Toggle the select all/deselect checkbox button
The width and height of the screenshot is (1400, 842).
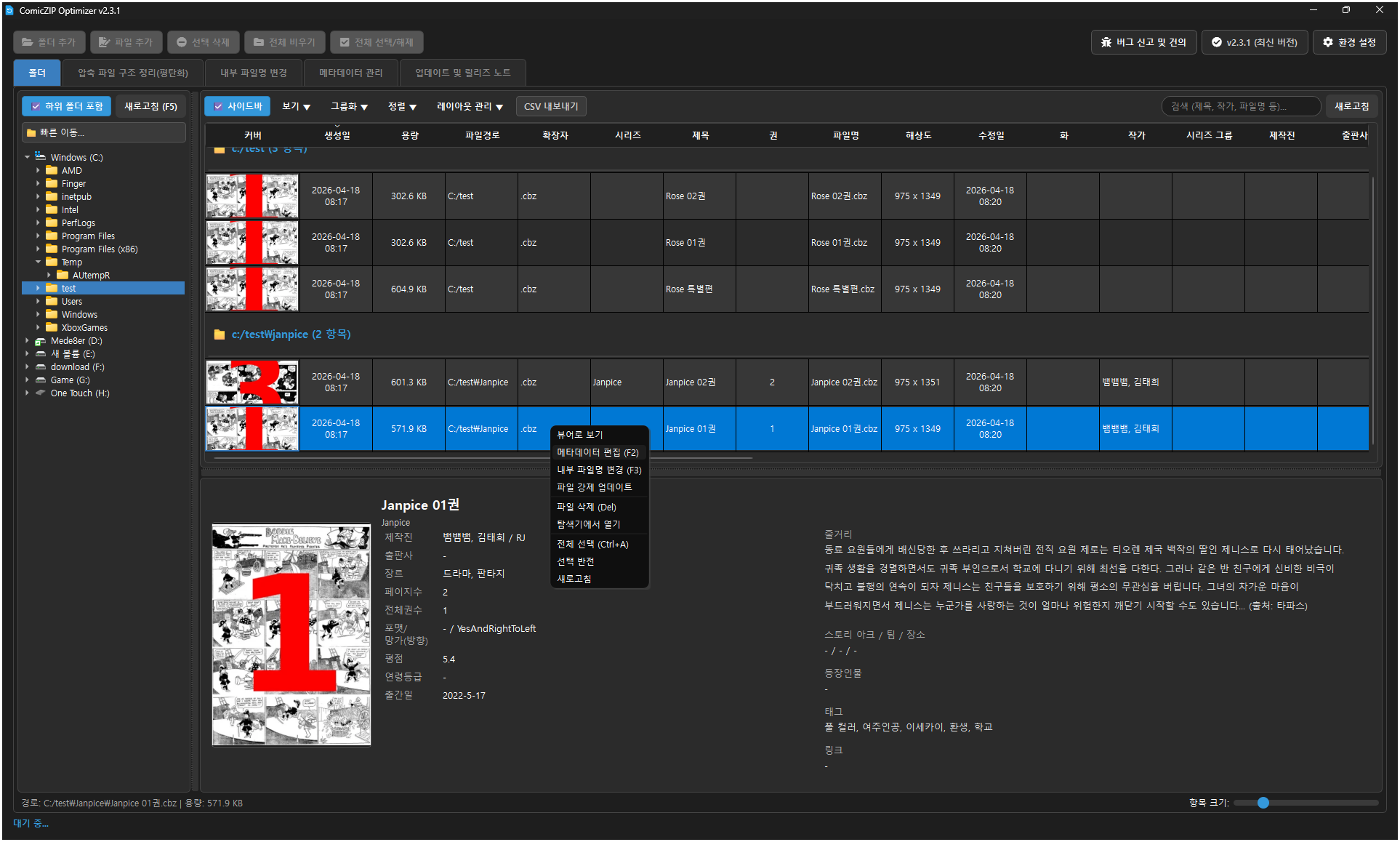tap(345, 42)
